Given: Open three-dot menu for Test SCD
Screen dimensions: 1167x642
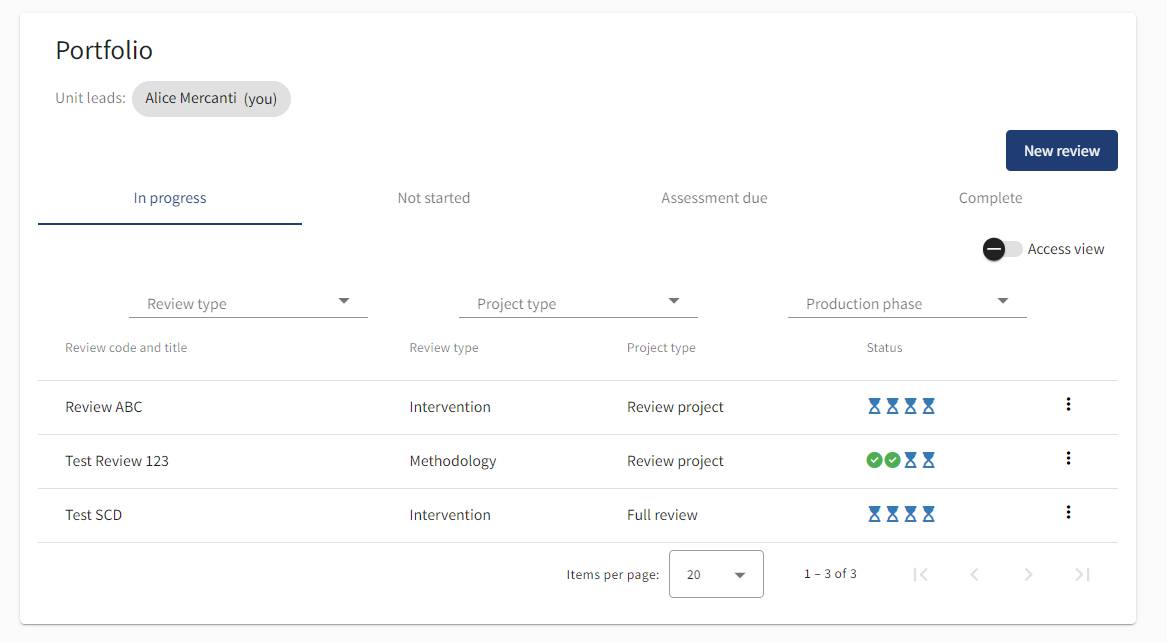Looking at the screenshot, I should pyautogui.click(x=1068, y=513).
